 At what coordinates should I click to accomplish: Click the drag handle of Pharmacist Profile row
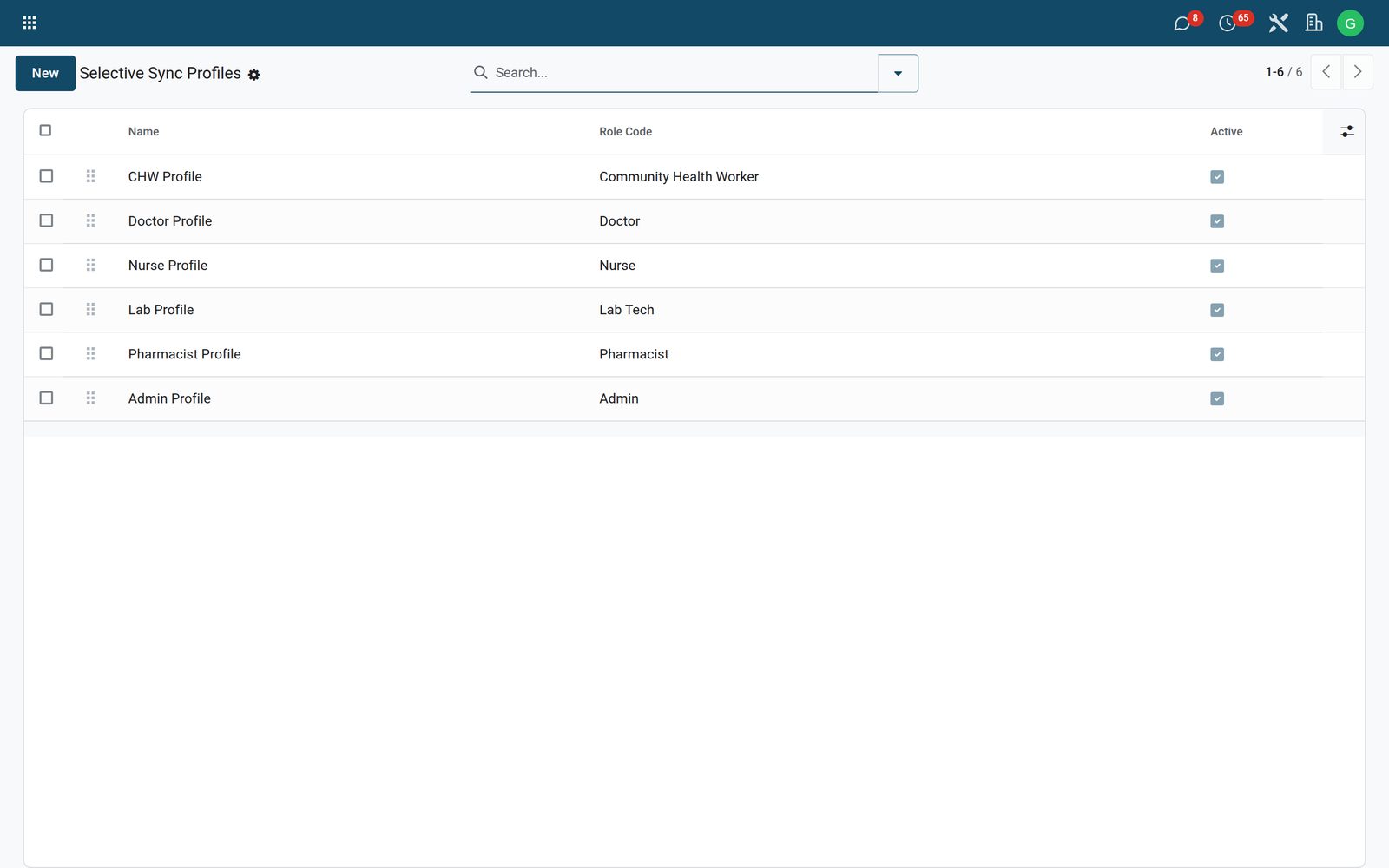coord(90,353)
